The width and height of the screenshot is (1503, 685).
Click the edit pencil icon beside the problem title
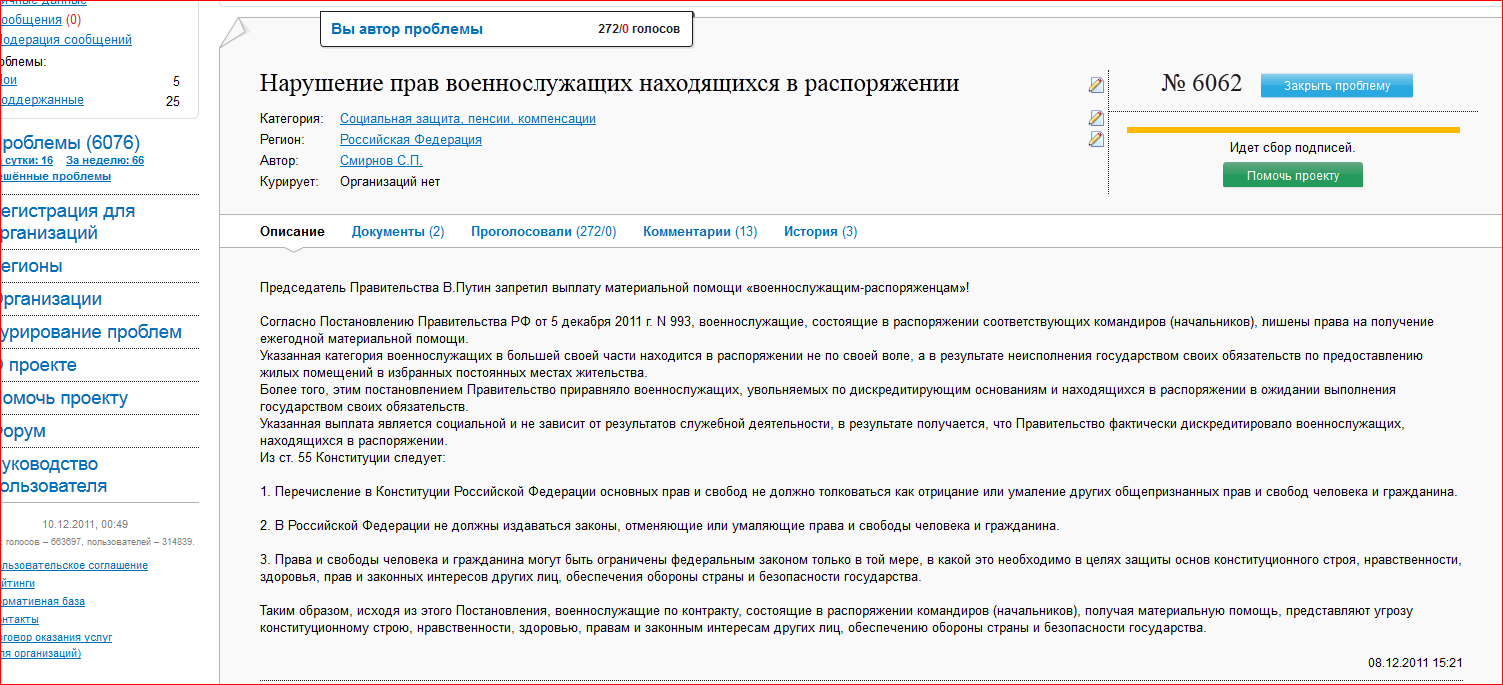pos(1096,85)
